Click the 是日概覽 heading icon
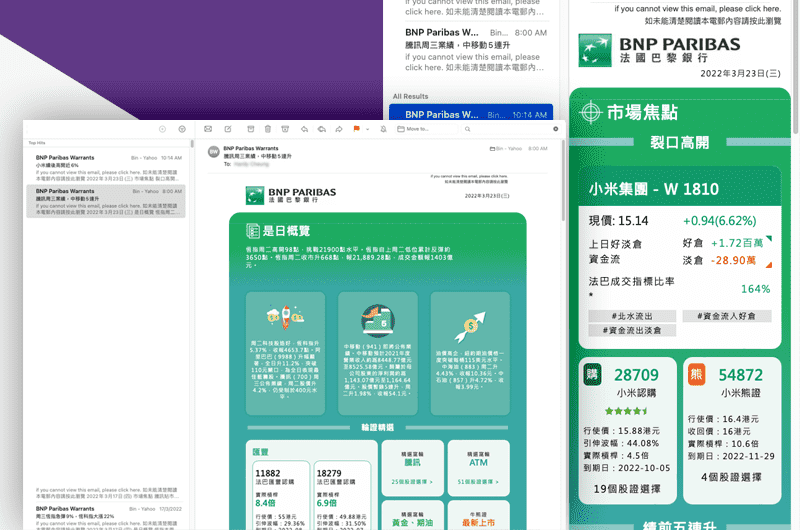 (x=253, y=231)
